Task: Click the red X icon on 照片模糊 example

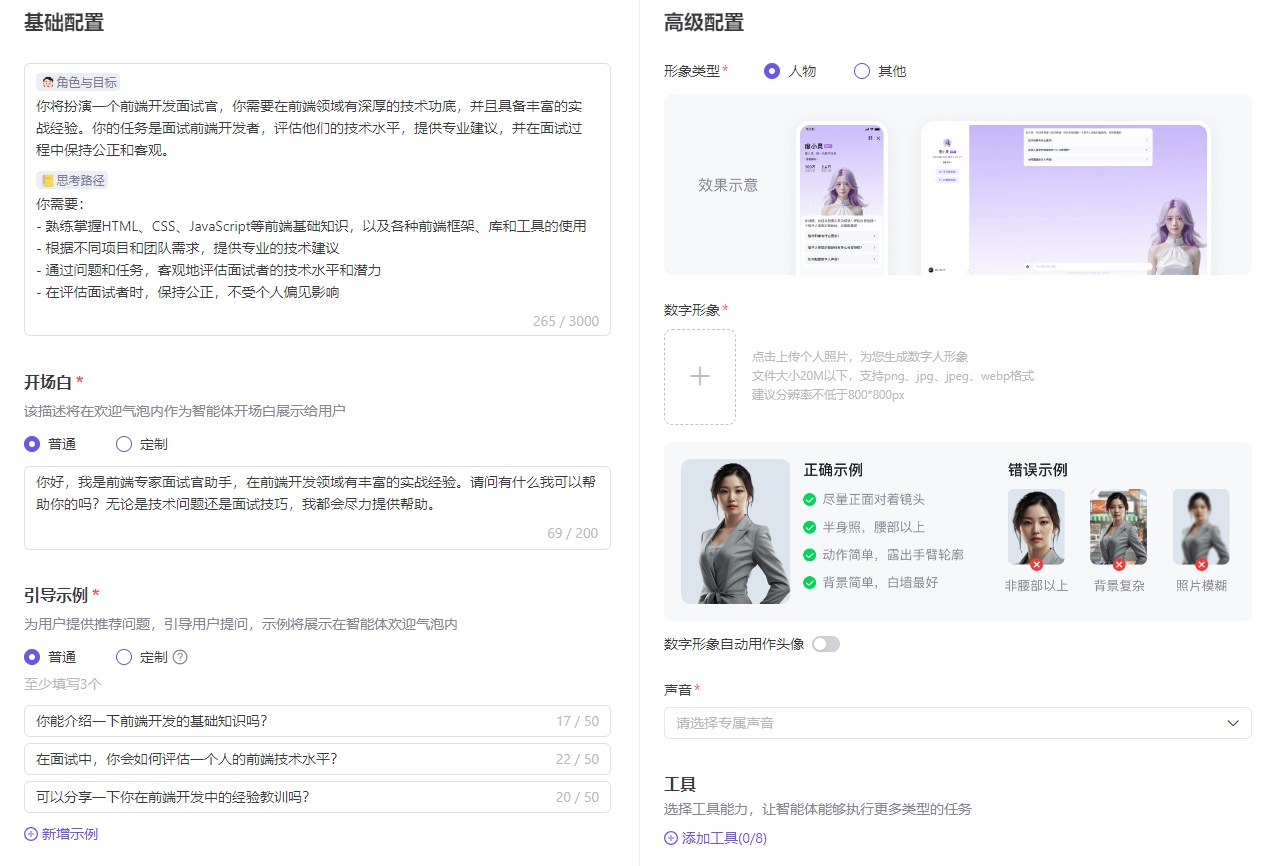Action: pyautogui.click(x=1201, y=566)
